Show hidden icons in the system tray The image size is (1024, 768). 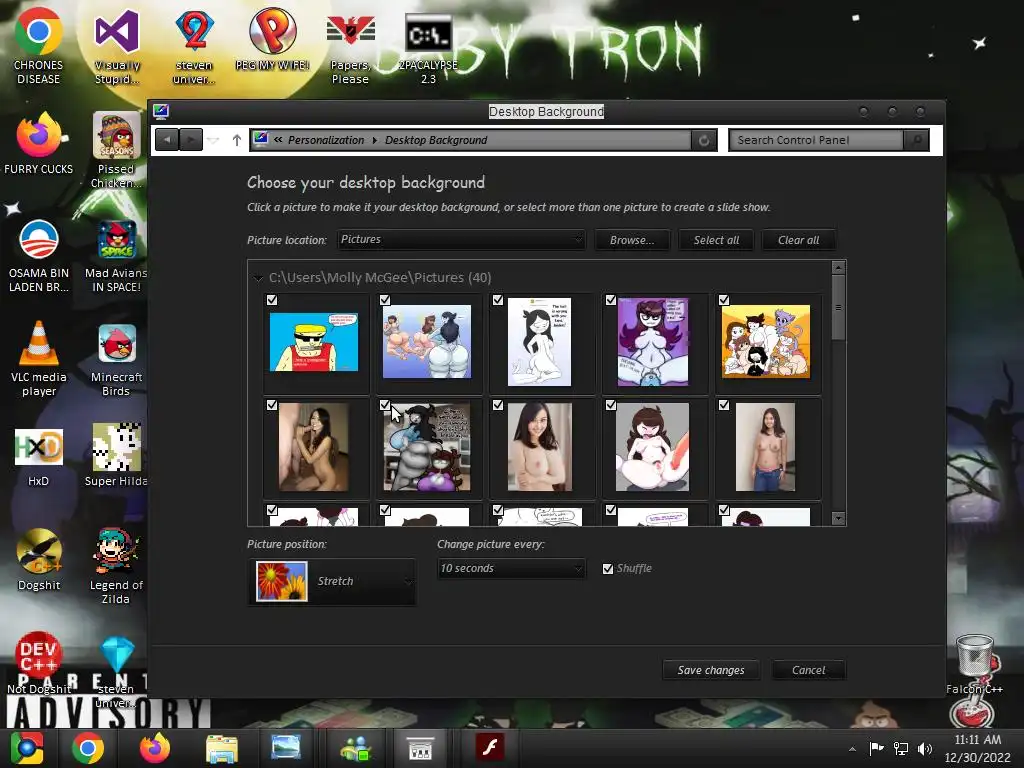(x=852, y=749)
